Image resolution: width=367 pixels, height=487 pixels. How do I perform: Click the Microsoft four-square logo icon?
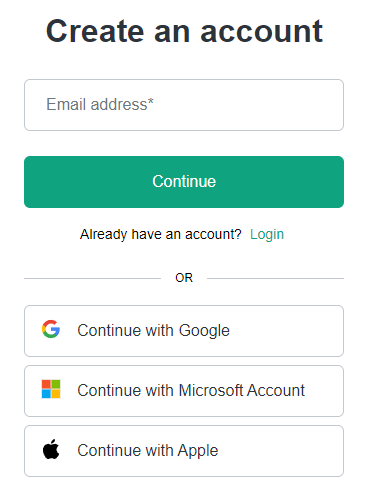coord(51,389)
